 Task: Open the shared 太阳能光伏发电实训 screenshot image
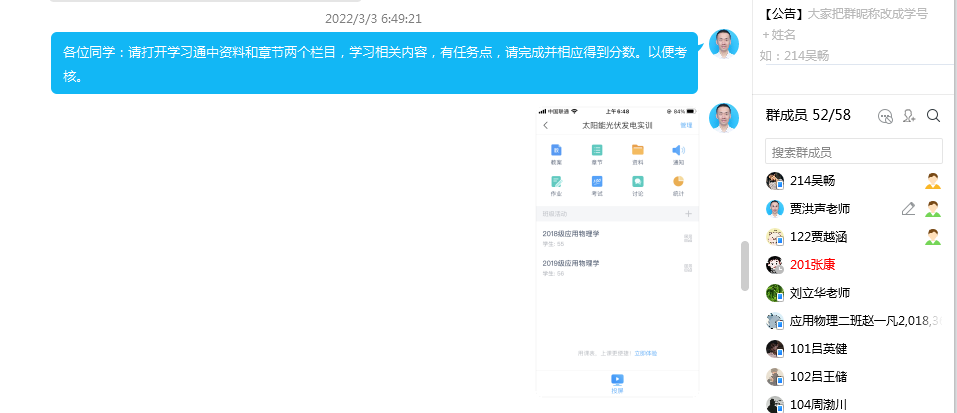pos(617,250)
